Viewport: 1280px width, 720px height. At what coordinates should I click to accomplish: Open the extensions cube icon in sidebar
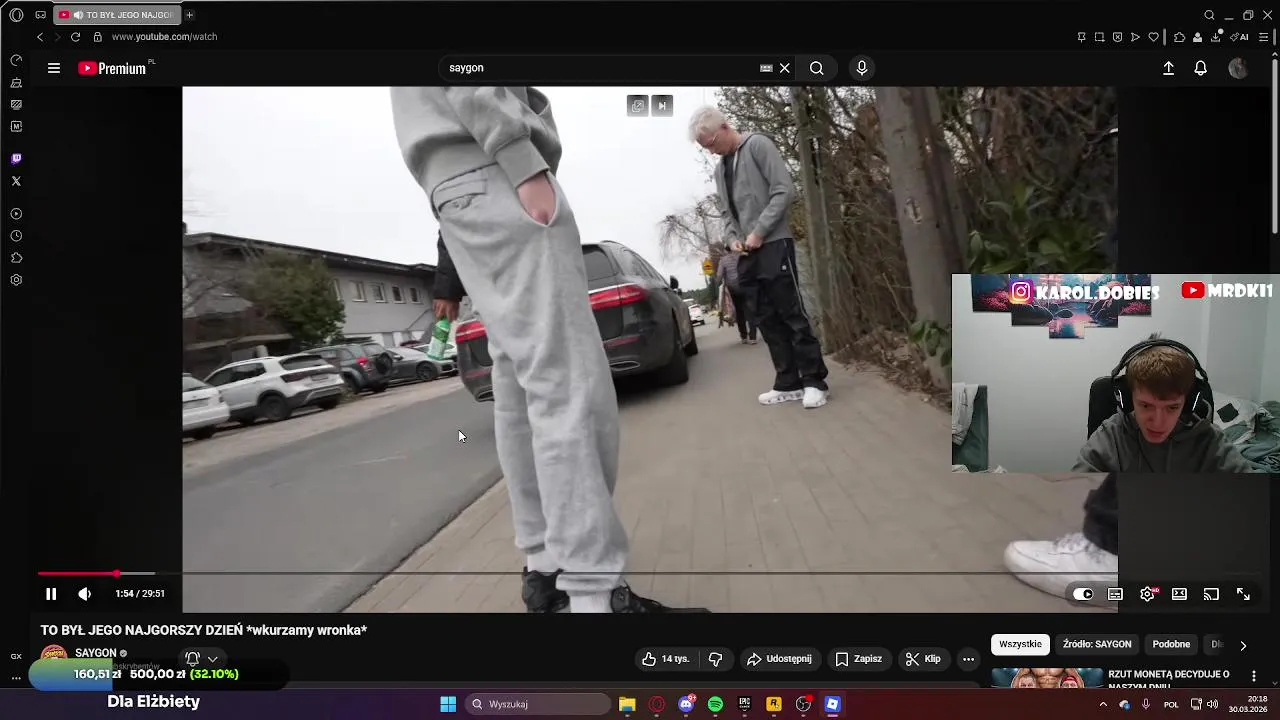(x=16, y=258)
